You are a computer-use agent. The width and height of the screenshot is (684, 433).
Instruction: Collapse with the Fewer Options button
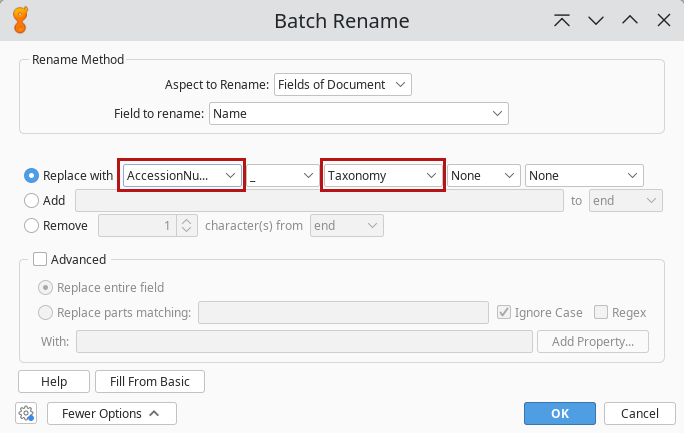click(110, 413)
